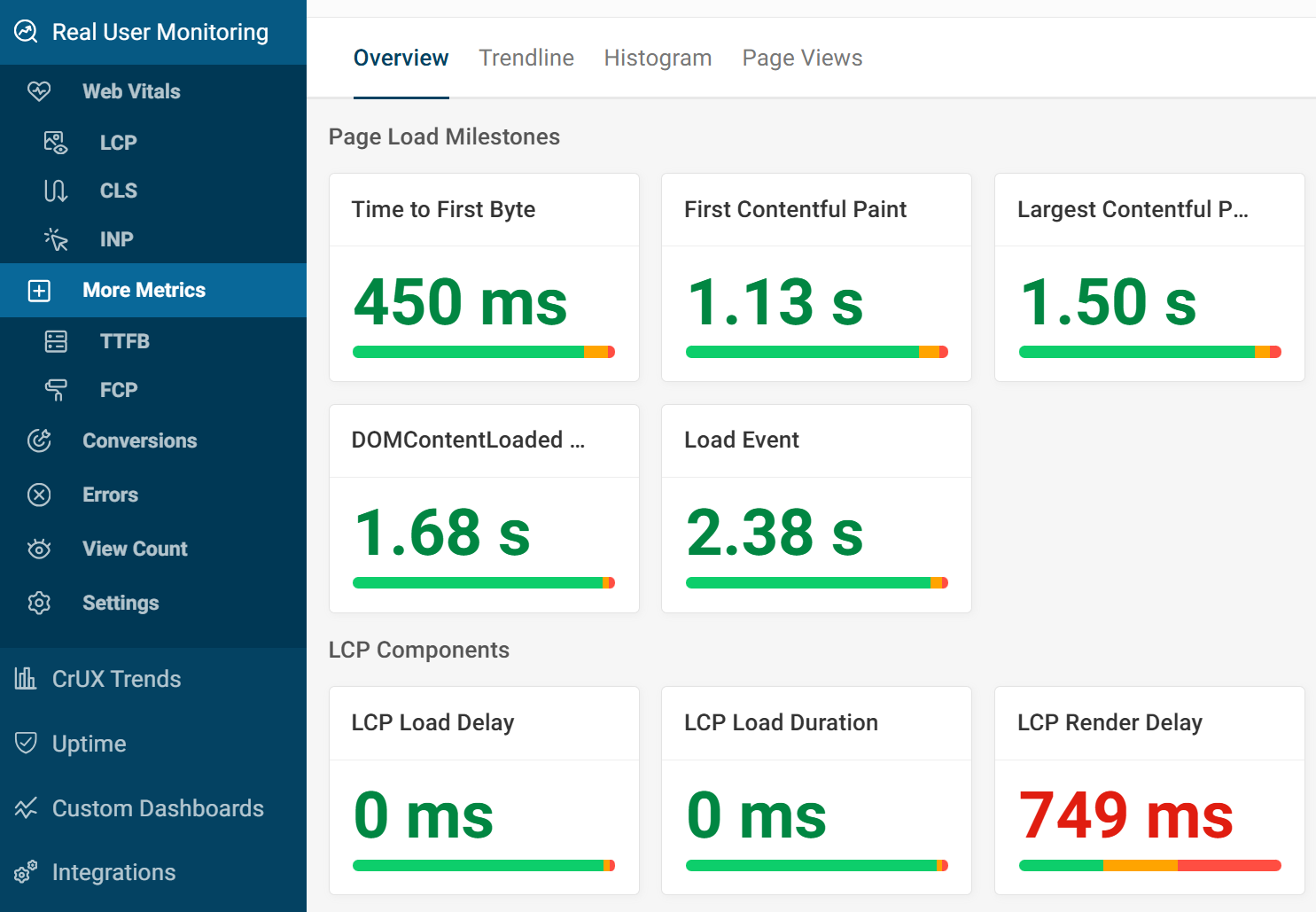
Task: Click the FCP paint roller icon
Action: click(56, 390)
